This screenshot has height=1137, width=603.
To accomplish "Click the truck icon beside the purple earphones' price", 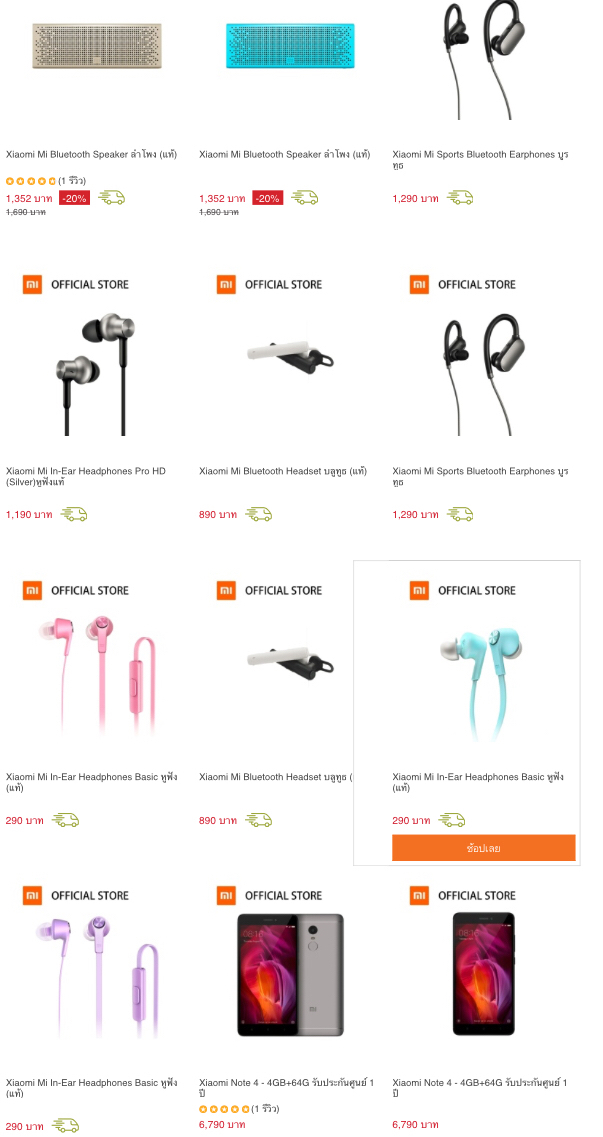I will [x=66, y=1126].
